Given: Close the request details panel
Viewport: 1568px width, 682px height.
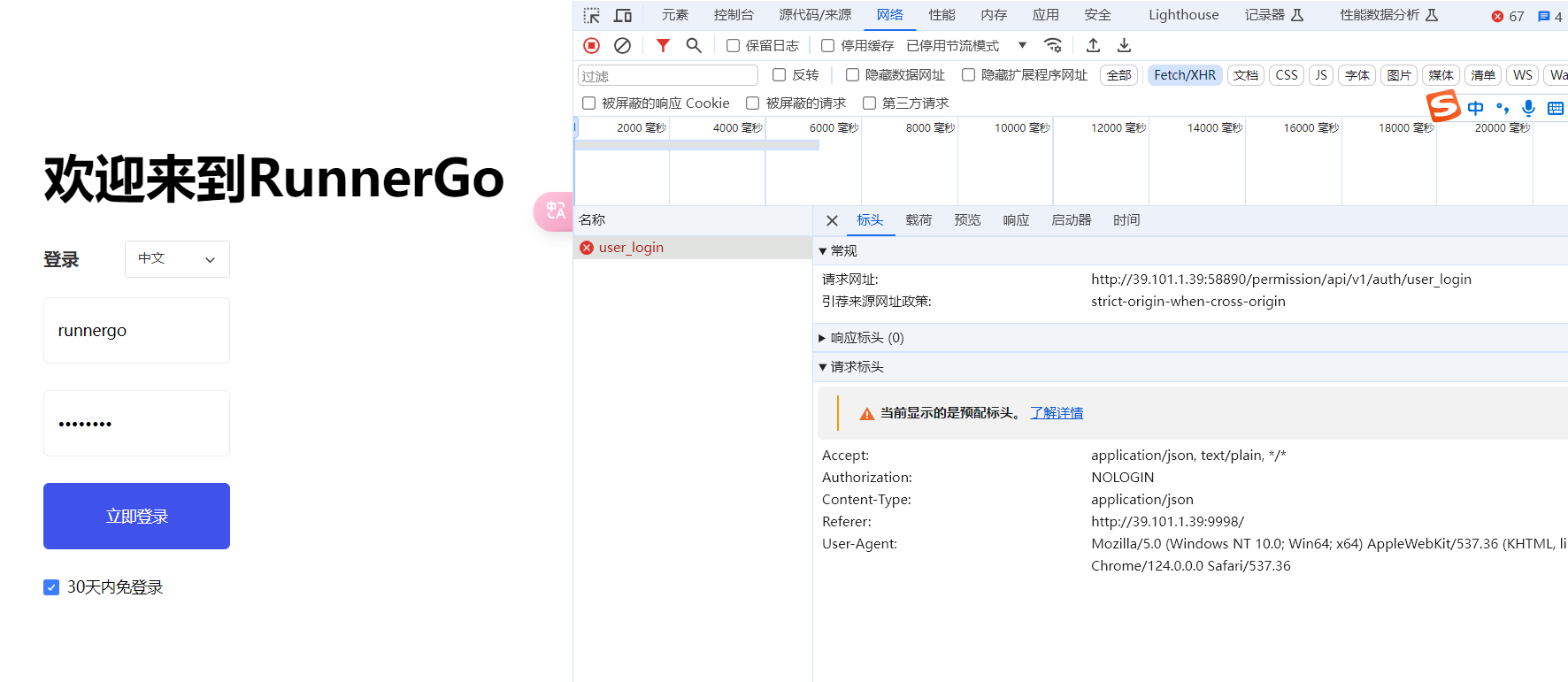Looking at the screenshot, I should pos(832,220).
